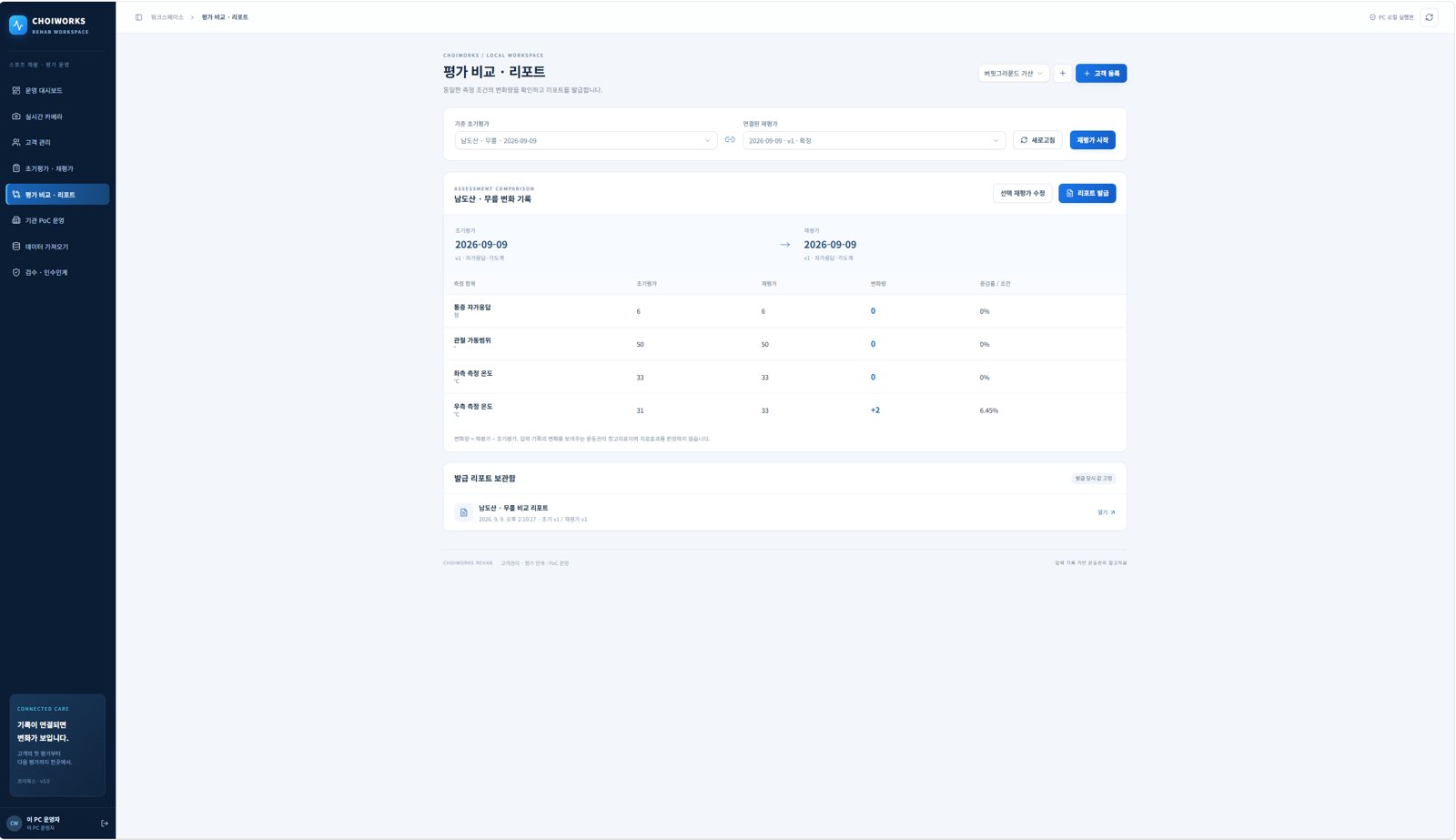Click the 기관 PoC 운영 building icon
Screen dimensions: 1456x840
pyautogui.click(x=16, y=220)
